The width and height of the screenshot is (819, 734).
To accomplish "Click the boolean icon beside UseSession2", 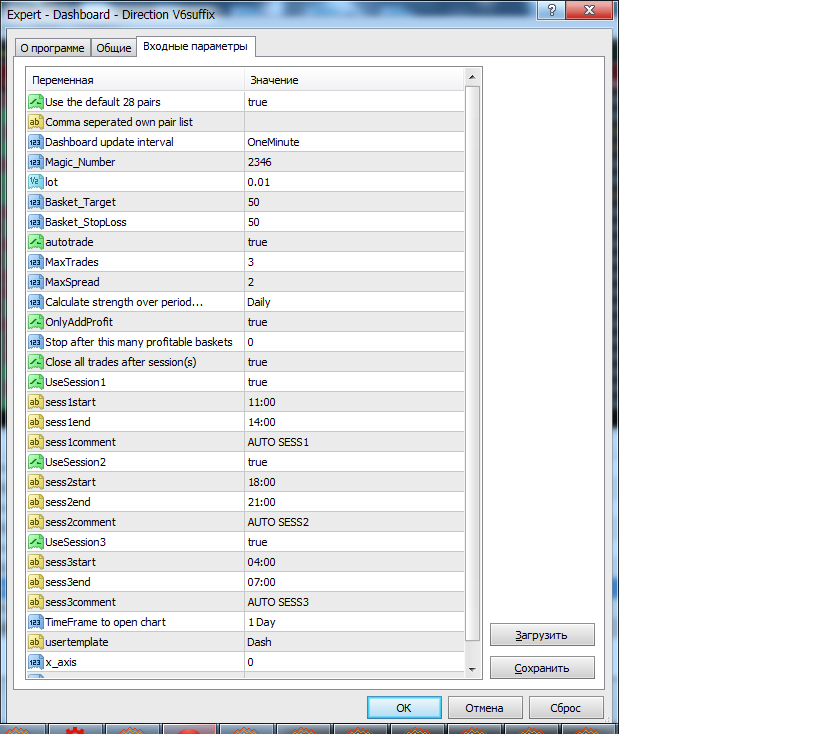I will [36, 462].
